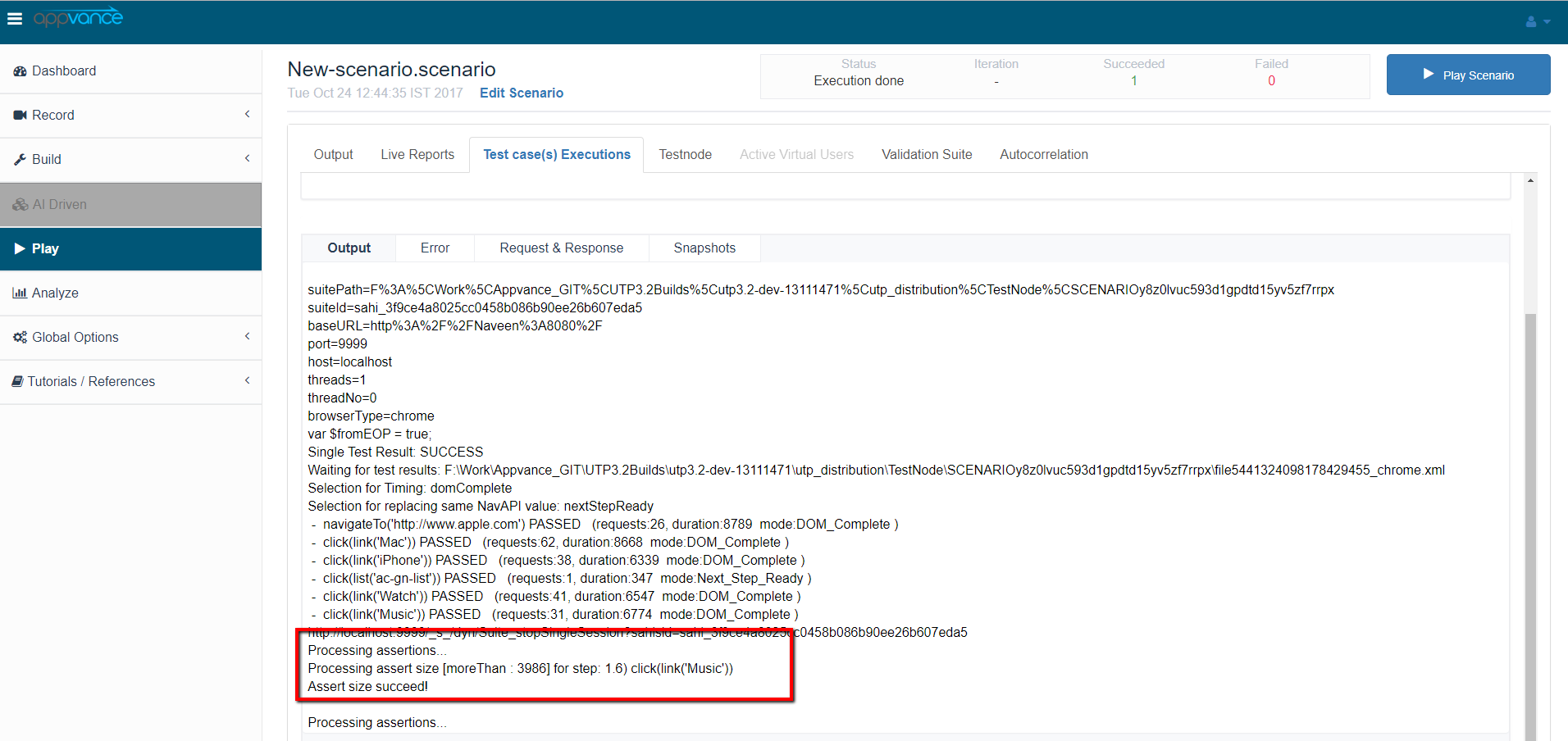Expand the Tutorials / References chevron
1568x741 pixels.
247,381
